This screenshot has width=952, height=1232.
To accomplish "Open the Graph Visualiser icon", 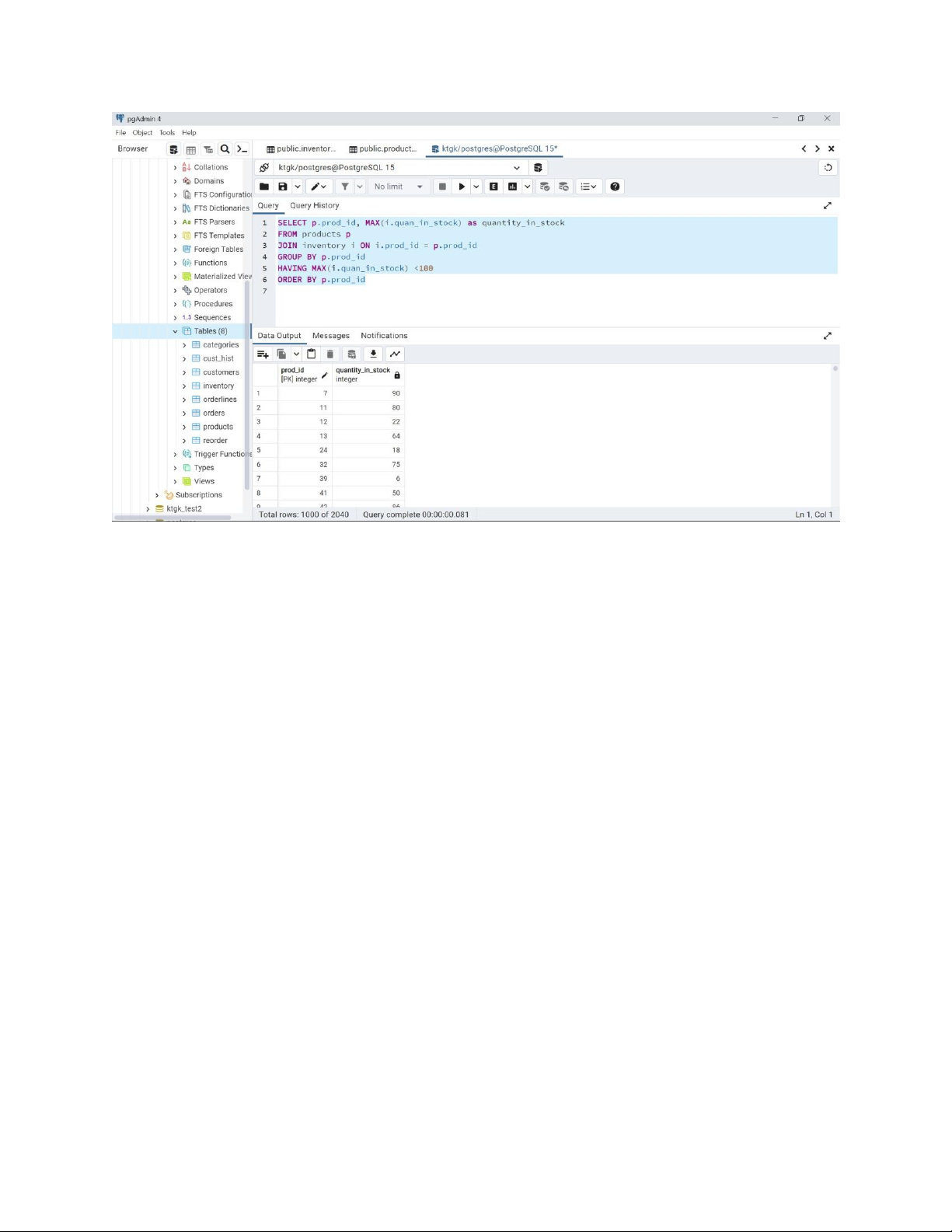I will pyautogui.click(x=396, y=354).
